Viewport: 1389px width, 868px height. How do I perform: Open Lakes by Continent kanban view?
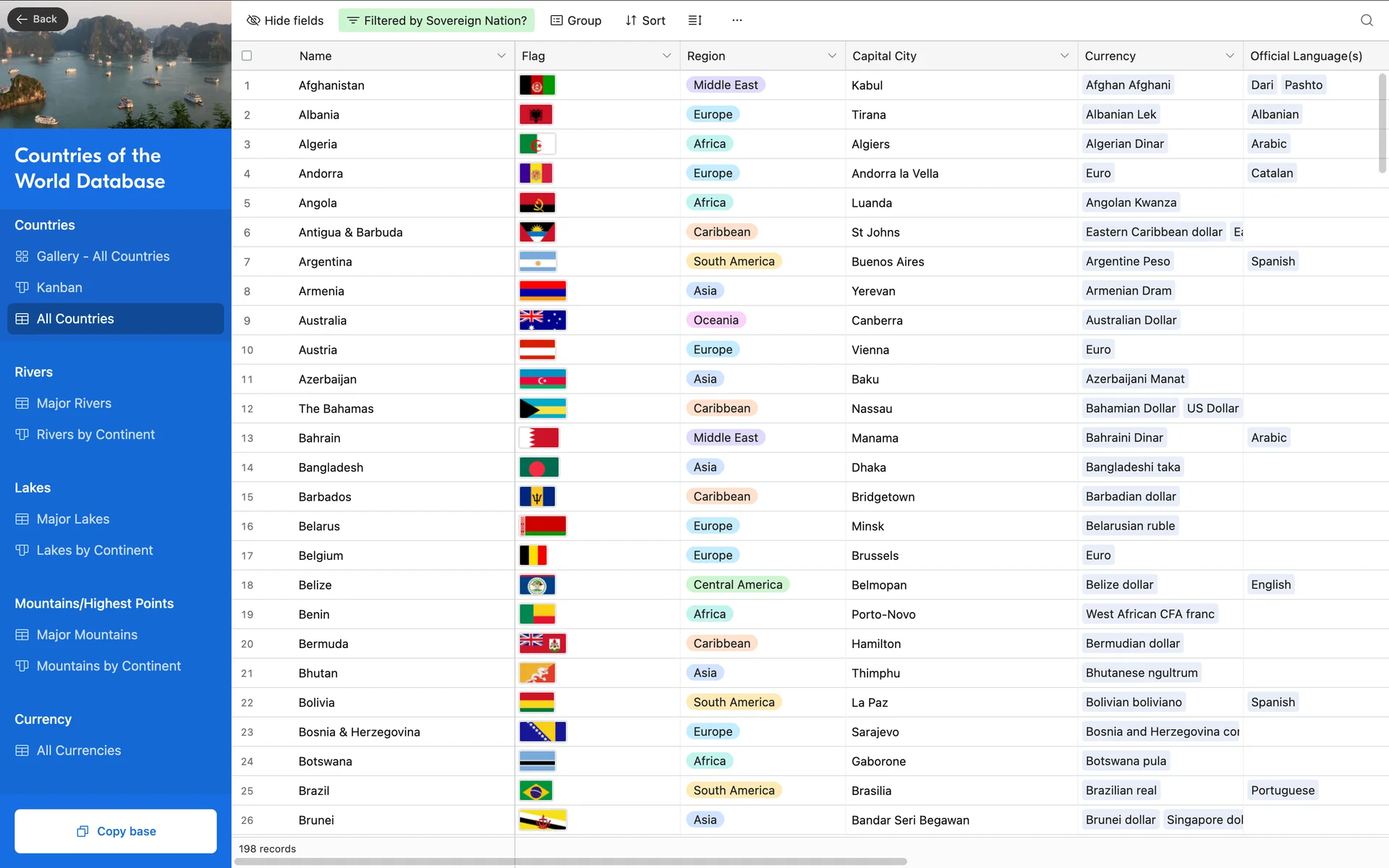tap(95, 550)
